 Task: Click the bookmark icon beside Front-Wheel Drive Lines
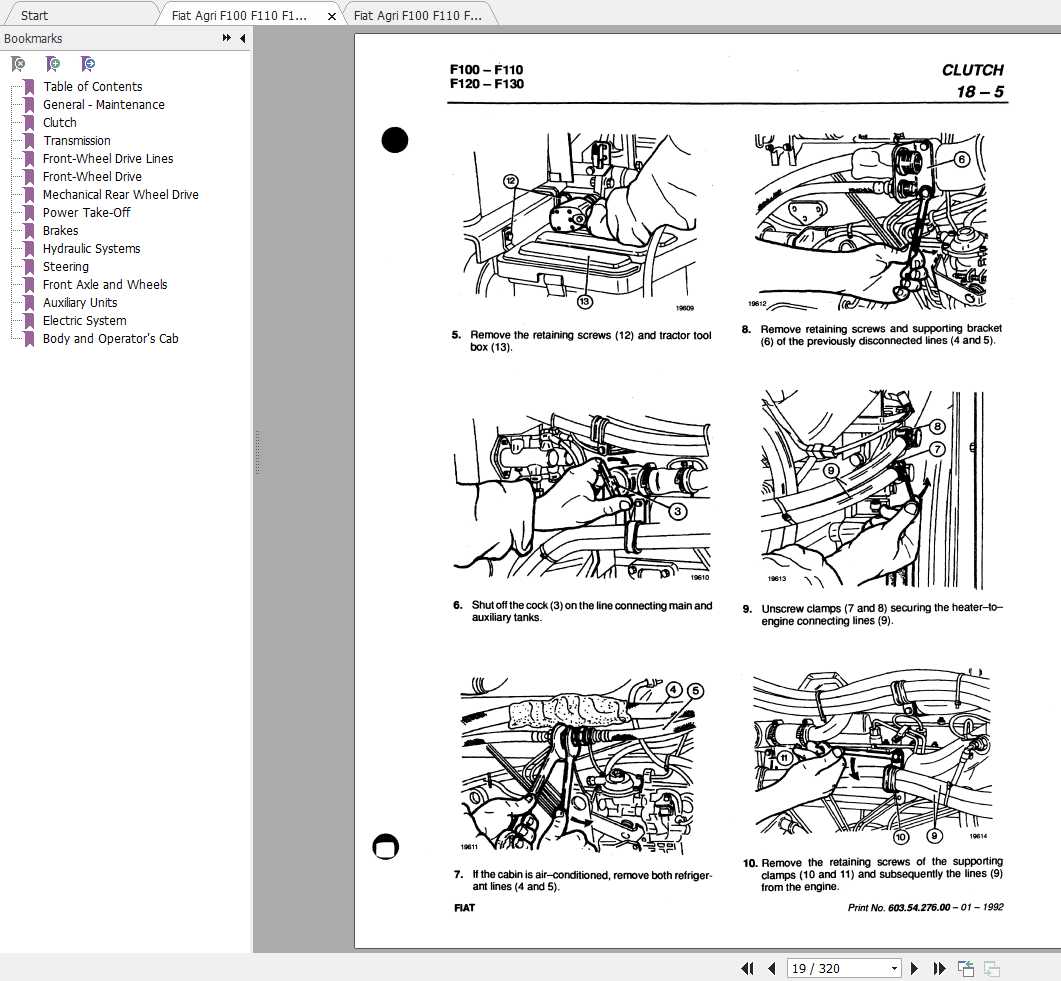[29, 158]
